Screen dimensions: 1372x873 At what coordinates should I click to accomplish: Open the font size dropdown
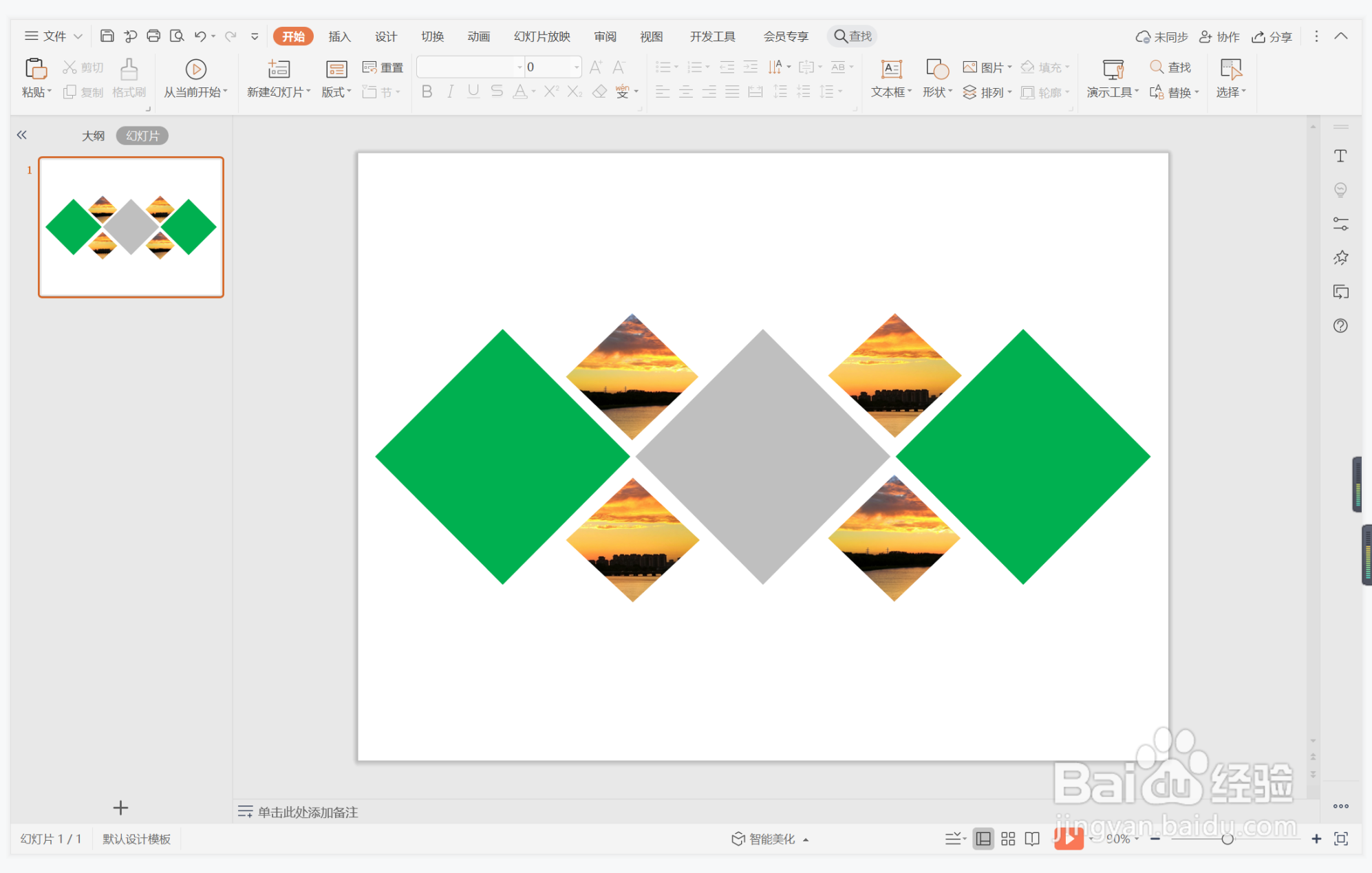pyautogui.click(x=576, y=67)
